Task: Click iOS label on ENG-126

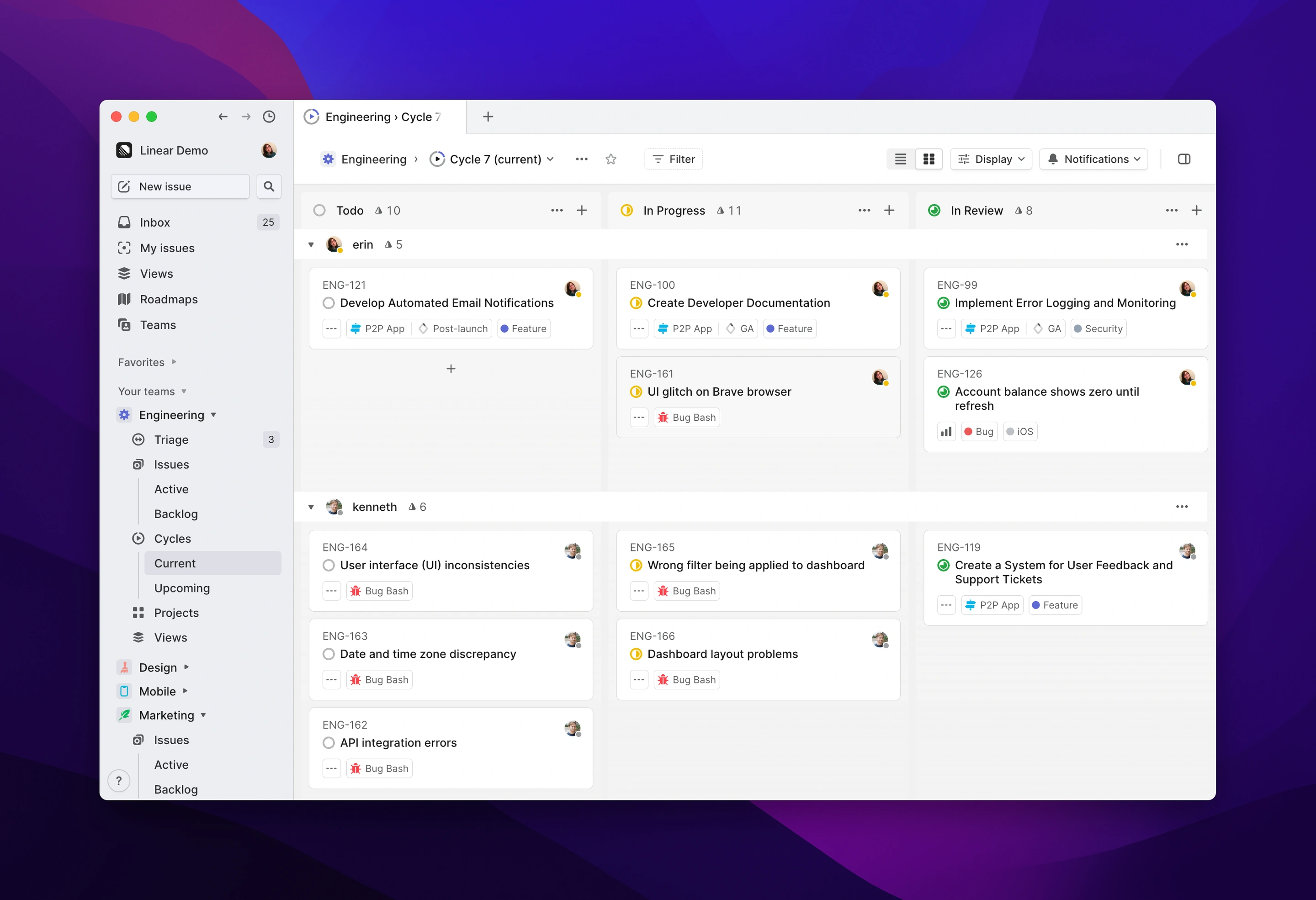Action: point(1020,432)
